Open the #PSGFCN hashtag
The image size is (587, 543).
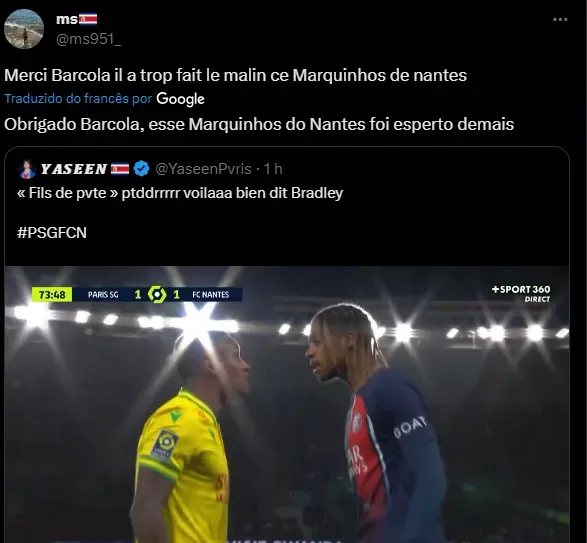pyautogui.click(x=52, y=233)
